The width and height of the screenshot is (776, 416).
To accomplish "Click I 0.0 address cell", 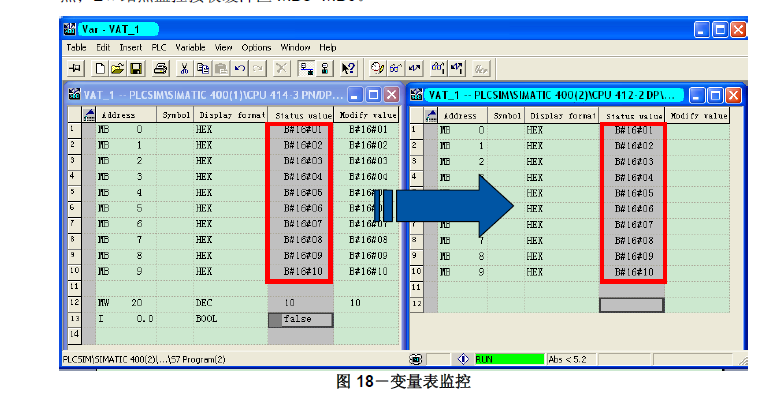I will point(126,319).
